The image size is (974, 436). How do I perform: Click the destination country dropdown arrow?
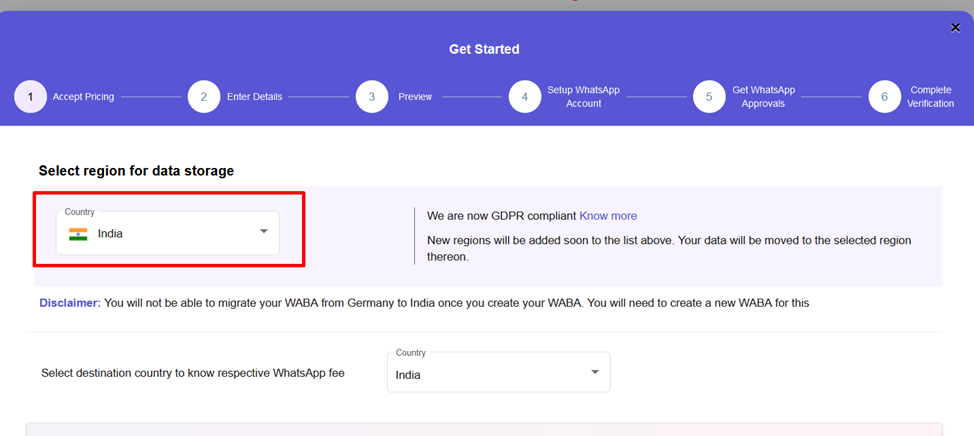click(595, 372)
